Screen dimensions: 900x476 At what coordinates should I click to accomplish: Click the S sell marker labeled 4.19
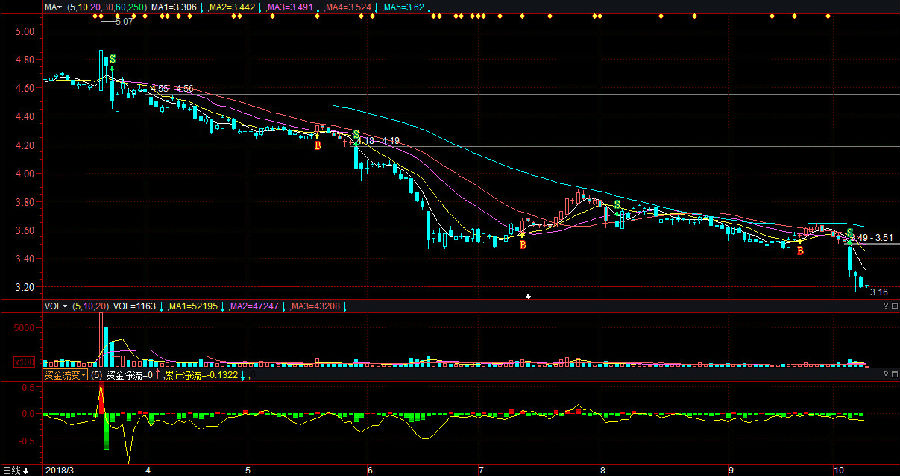[x=356, y=134]
